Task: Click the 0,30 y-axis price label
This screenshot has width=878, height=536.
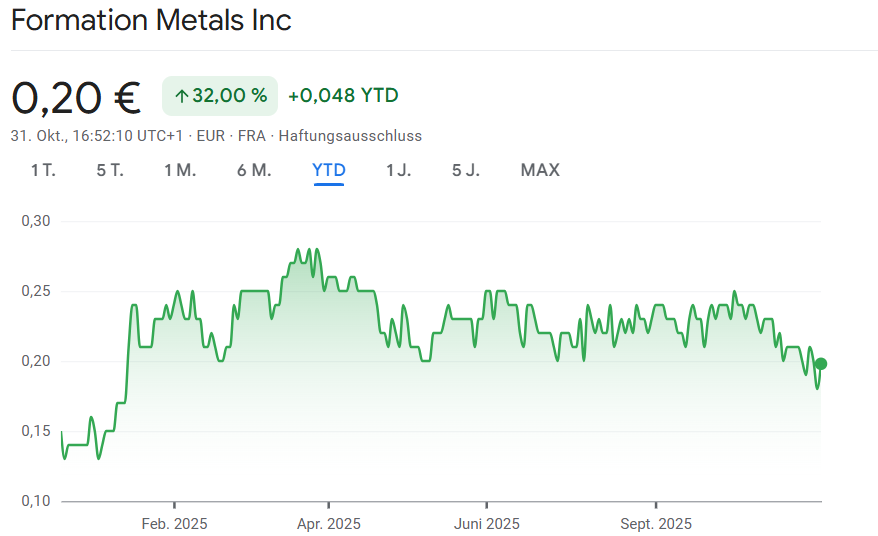Action: tap(35, 221)
